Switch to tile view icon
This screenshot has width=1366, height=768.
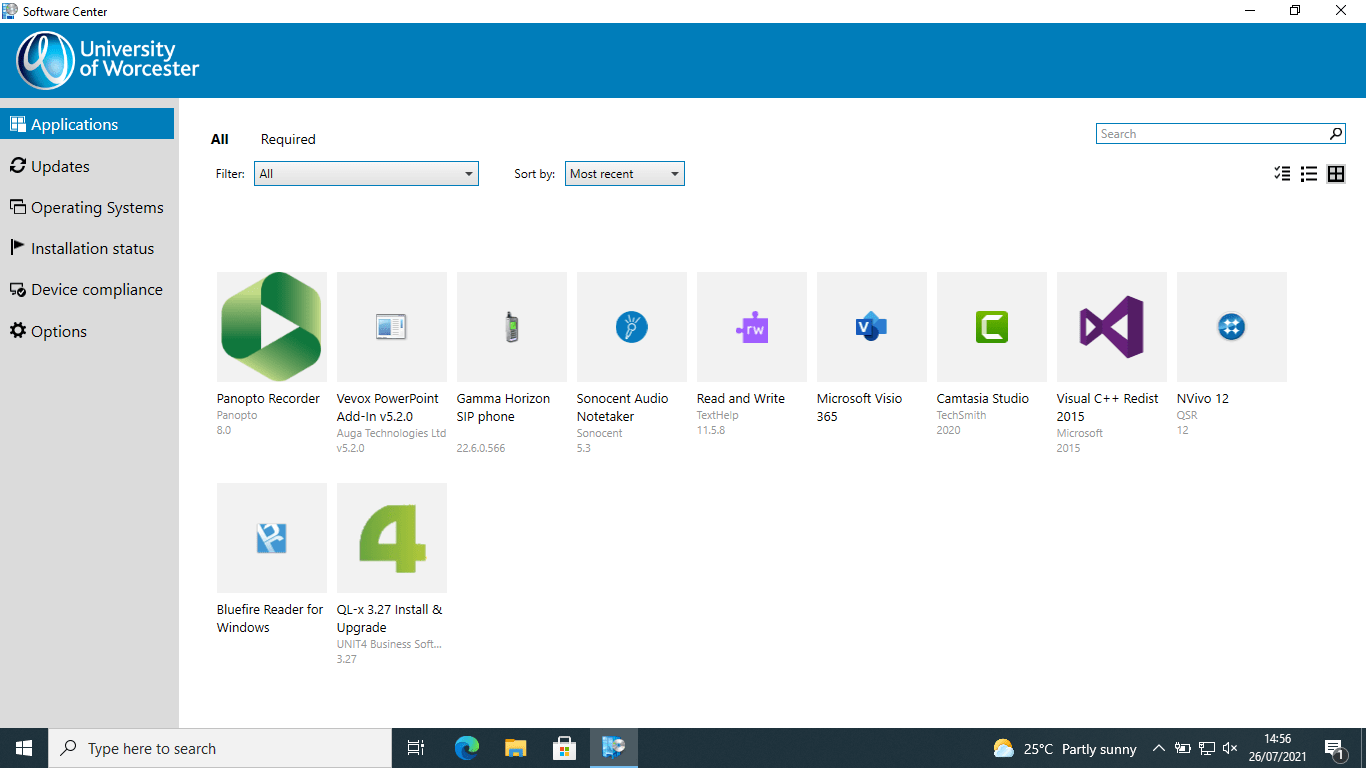(1336, 174)
